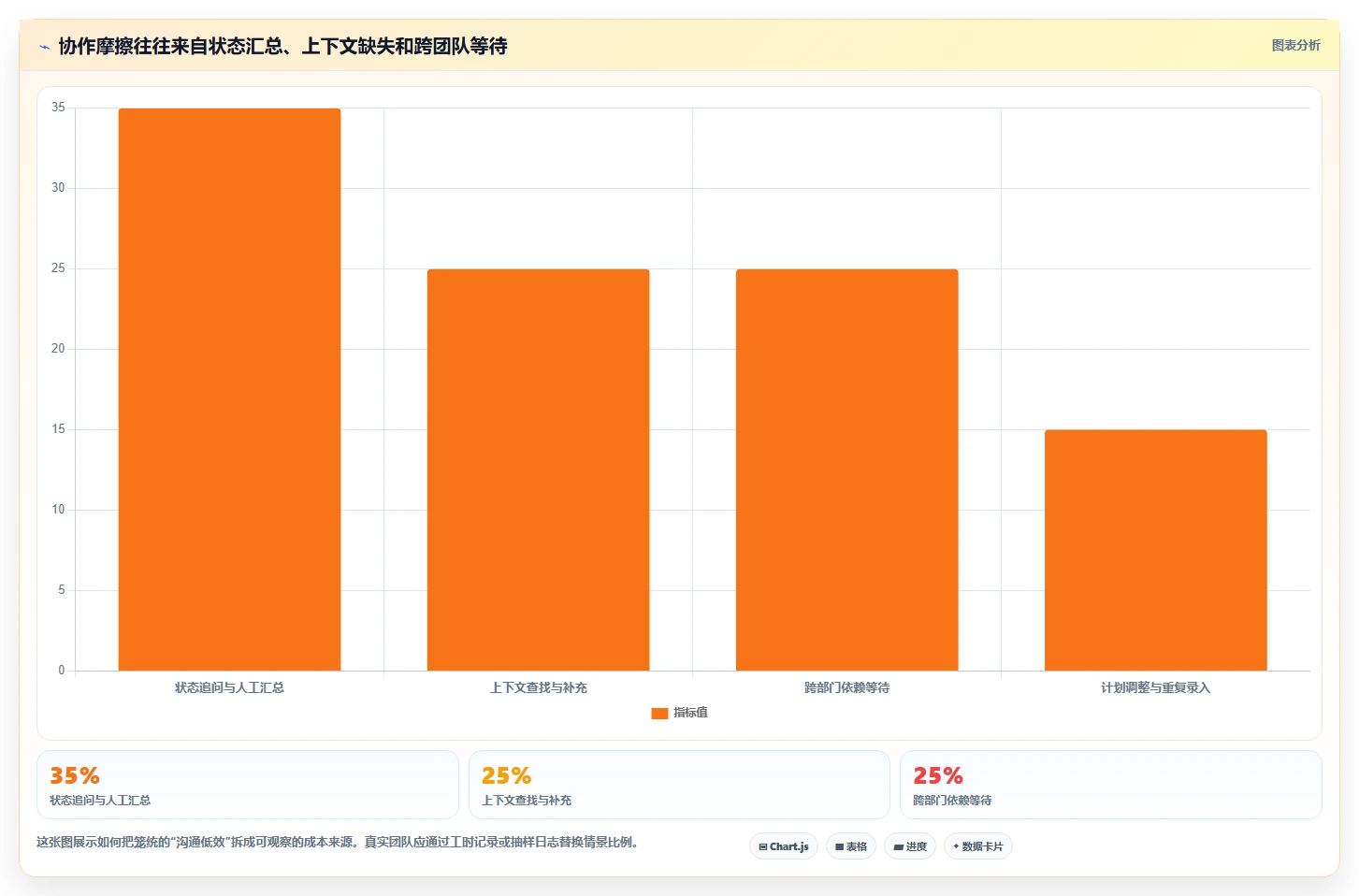Click the y-axis value 35
This screenshot has width=1359, height=896.
coord(58,108)
